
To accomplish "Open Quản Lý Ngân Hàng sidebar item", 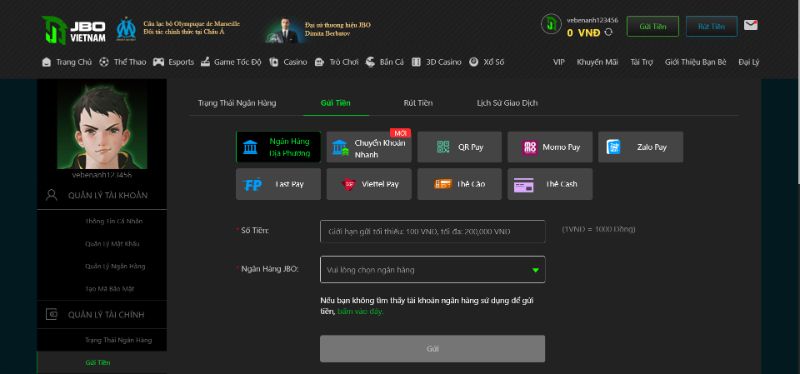I will click(115, 266).
